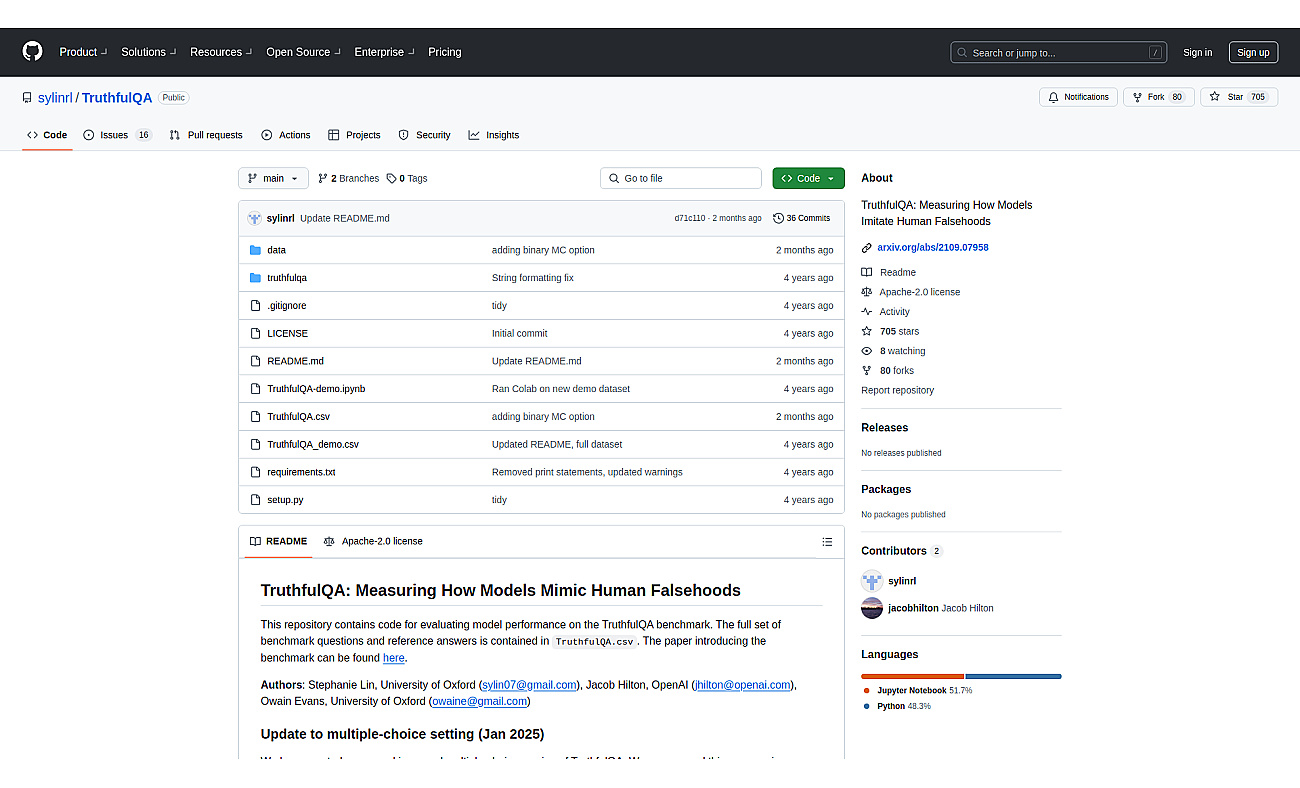This screenshot has width=1300, height=788.
Task: Switch to the Projects tab
Action: [x=354, y=135]
